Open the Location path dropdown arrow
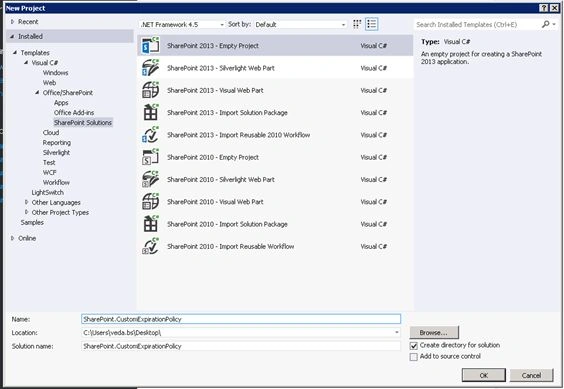This screenshot has height=389, width=564. click(396, 333)
